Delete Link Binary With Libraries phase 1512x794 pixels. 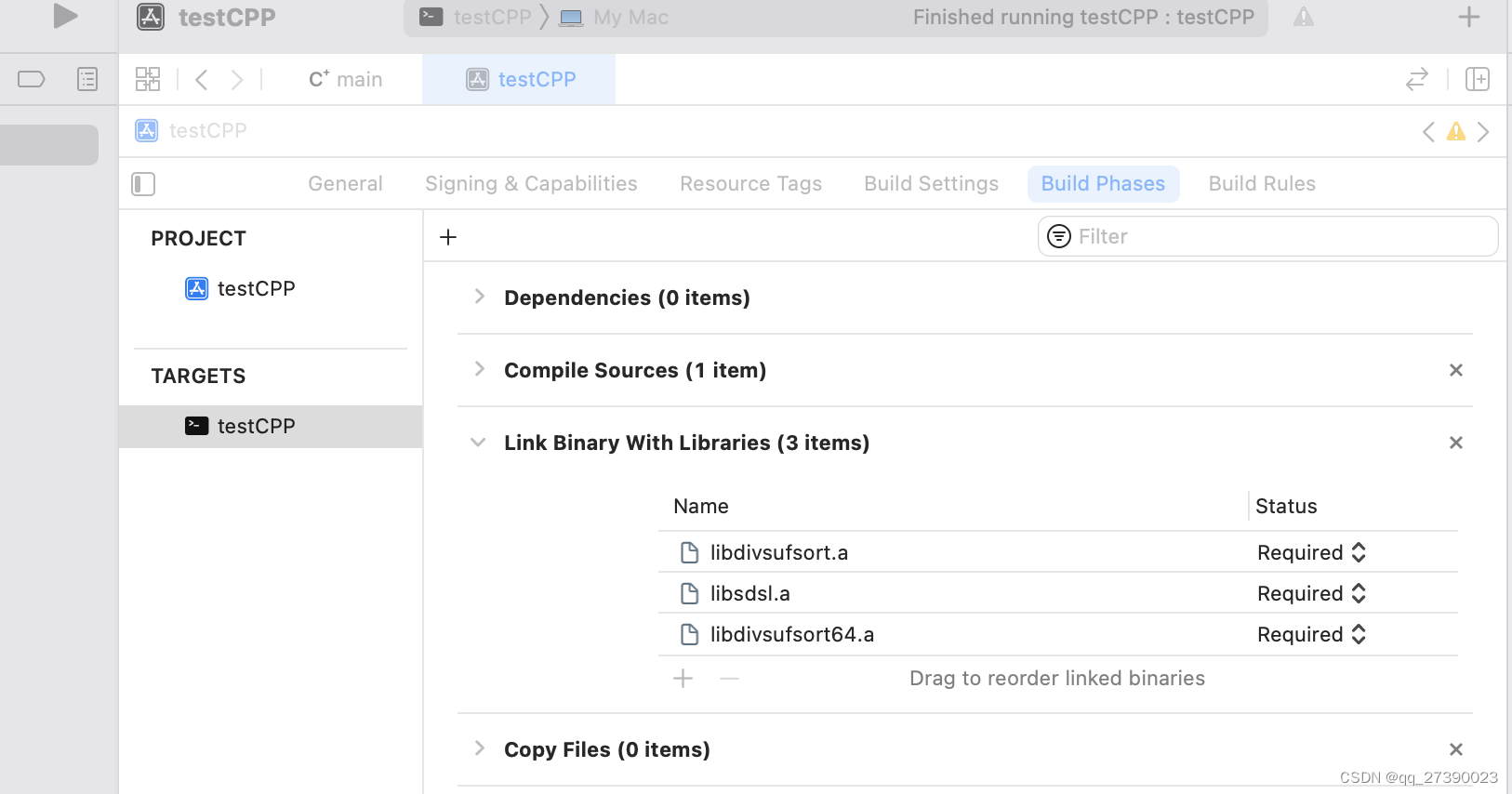coord(1456,443)
